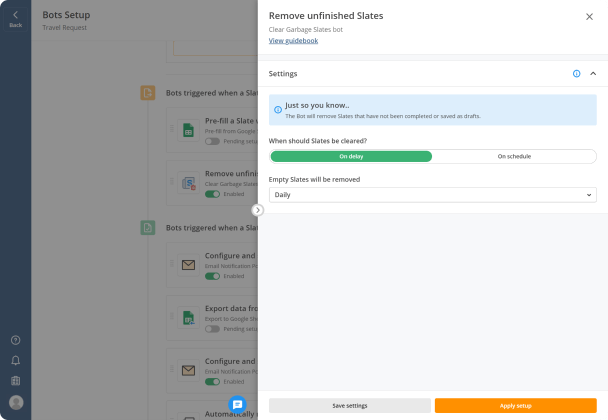Click the Settings info icon

(x=577, y=74)
